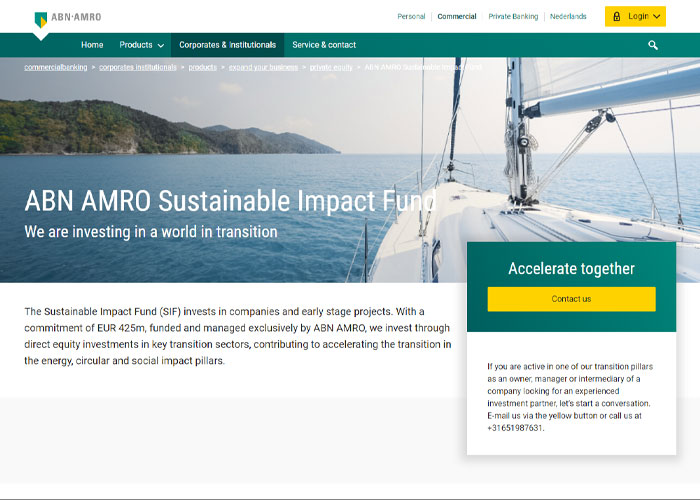This screenshot has height=500, width=700.
Task: Click 'We are investing in a world in transition'
Action: point(151,232)
